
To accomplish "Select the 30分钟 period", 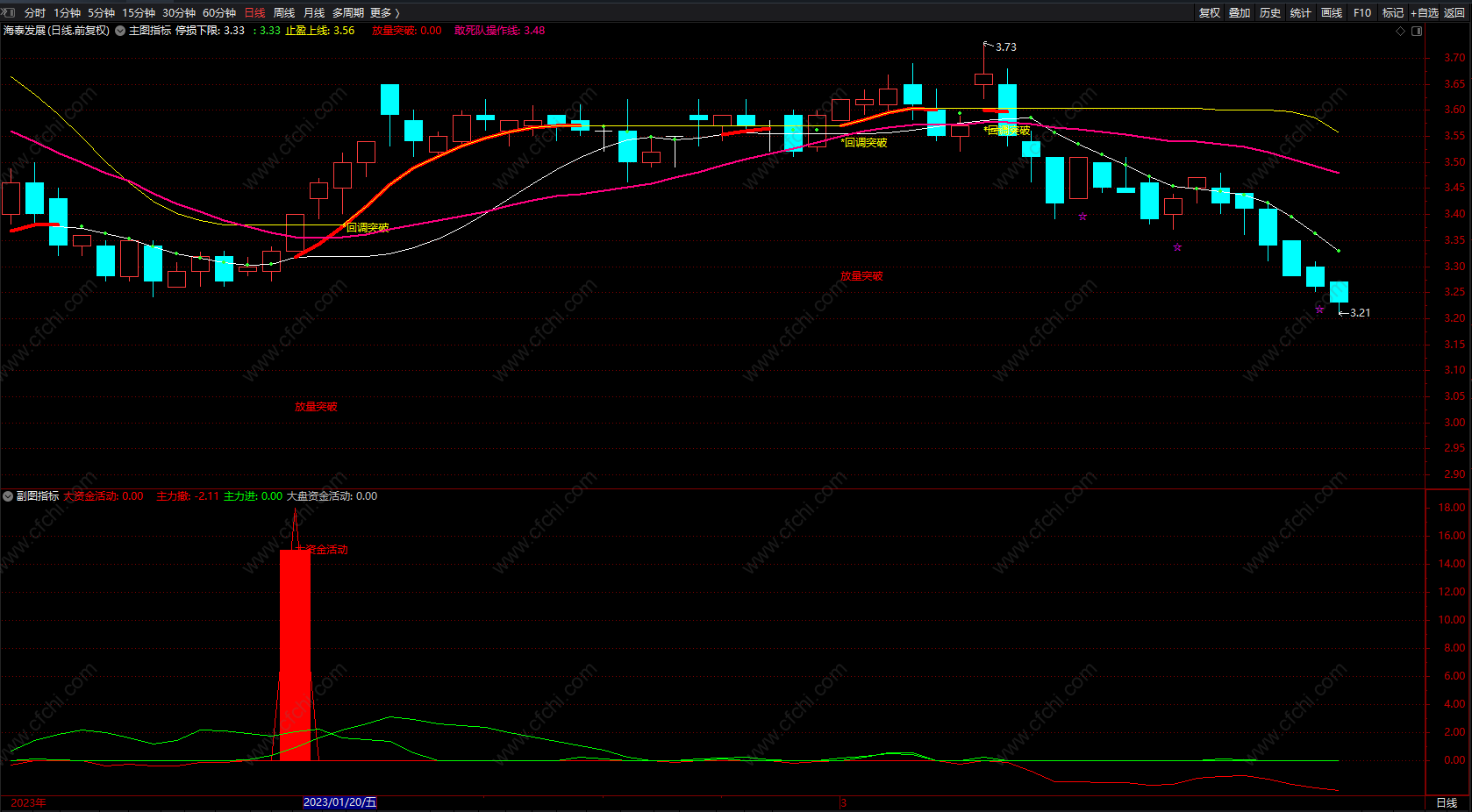I will tap(179, 13).
